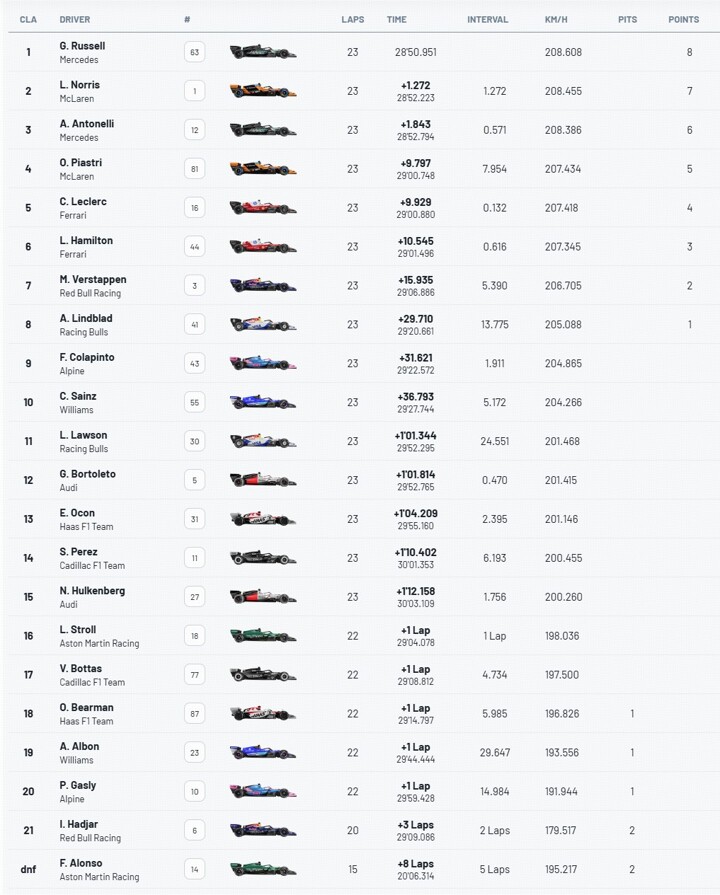Click the F. Alonso driver name
This screenshot has height=895, width=720.
[x=81, y=863]
